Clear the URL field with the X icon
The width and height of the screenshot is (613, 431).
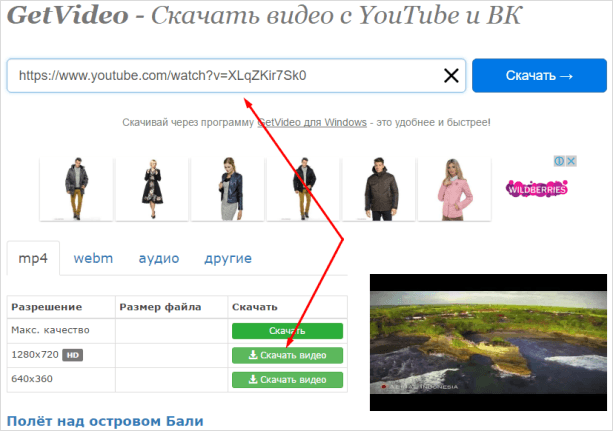click(451, 75)
